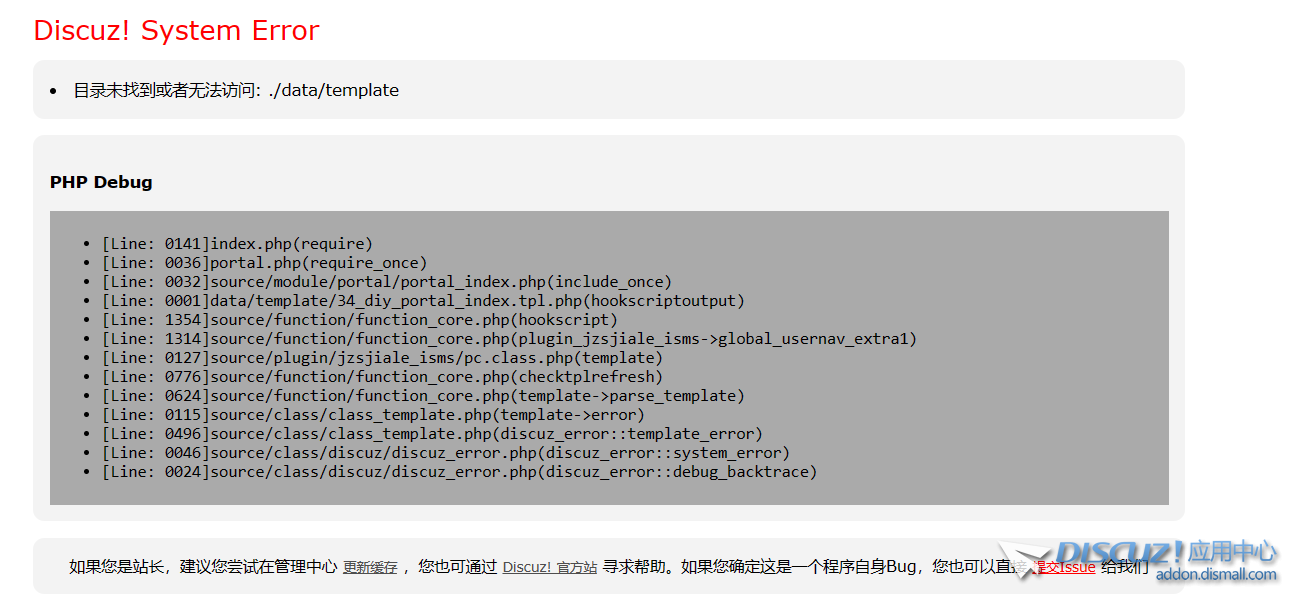Open the Discuz! 官方站 link
This screenshot has width=1295, height=600.
(549, 567)
